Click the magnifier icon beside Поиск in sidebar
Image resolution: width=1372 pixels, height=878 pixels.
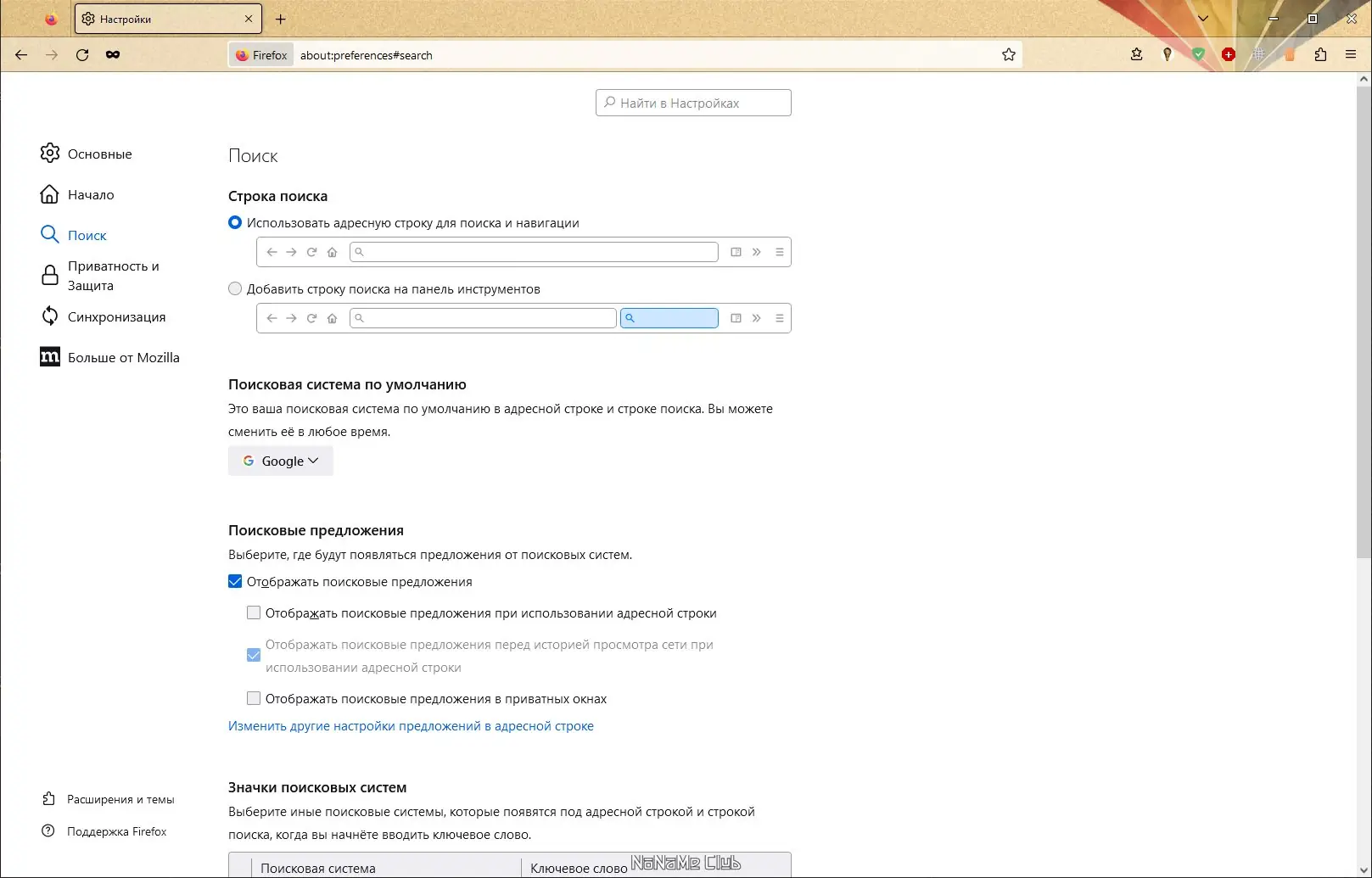tap(50, 235)
